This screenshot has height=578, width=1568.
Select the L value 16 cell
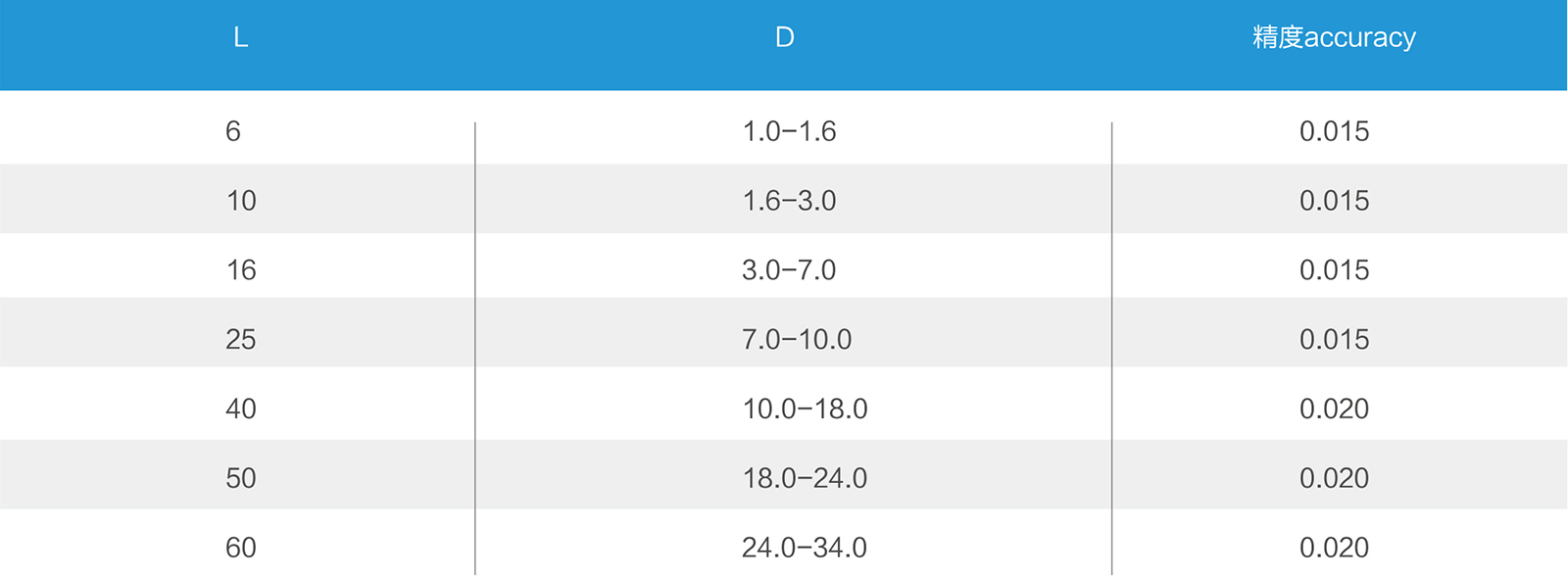[241, 270]
